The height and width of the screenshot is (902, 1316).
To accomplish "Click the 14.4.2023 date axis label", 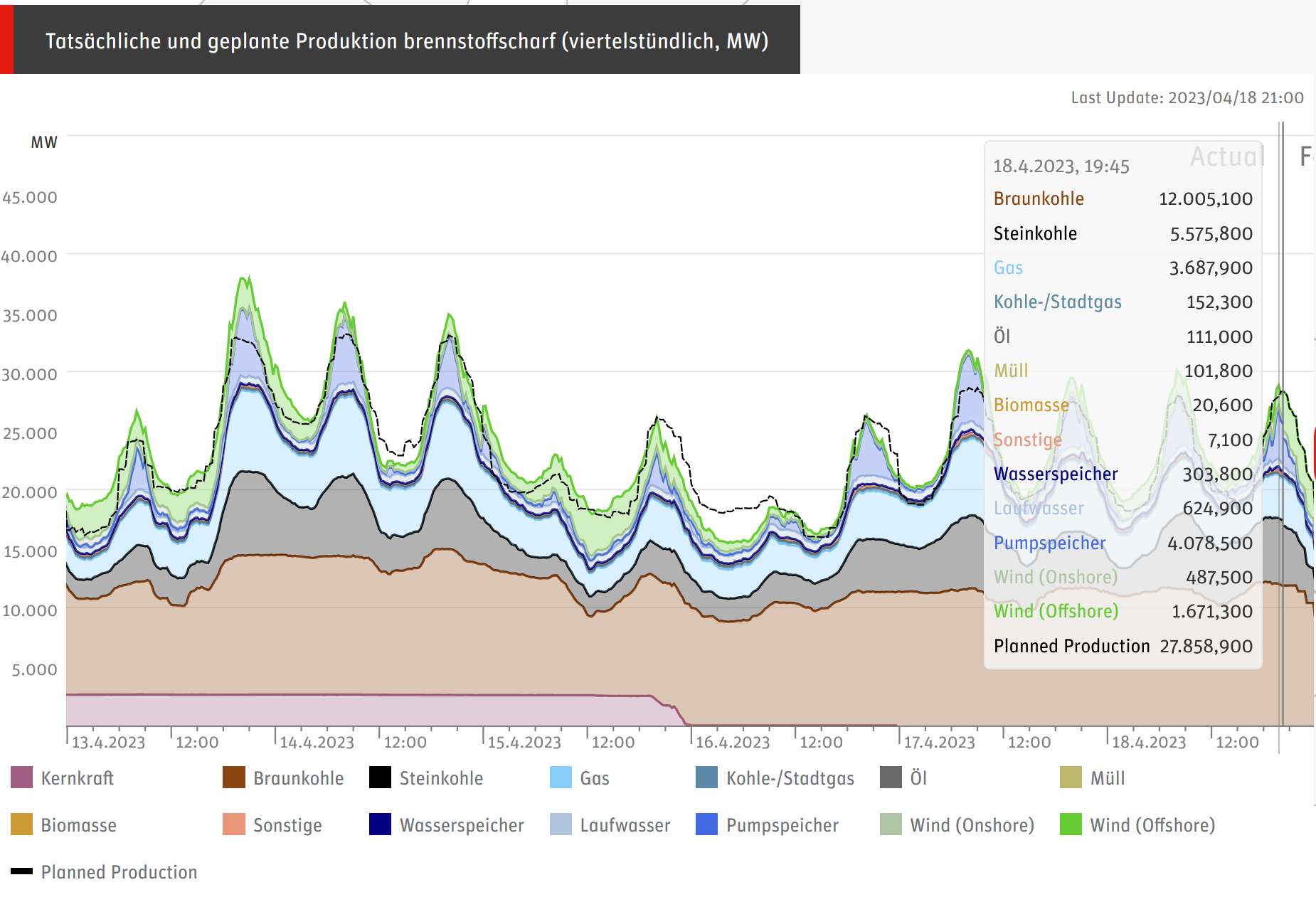I will point(317,743).
